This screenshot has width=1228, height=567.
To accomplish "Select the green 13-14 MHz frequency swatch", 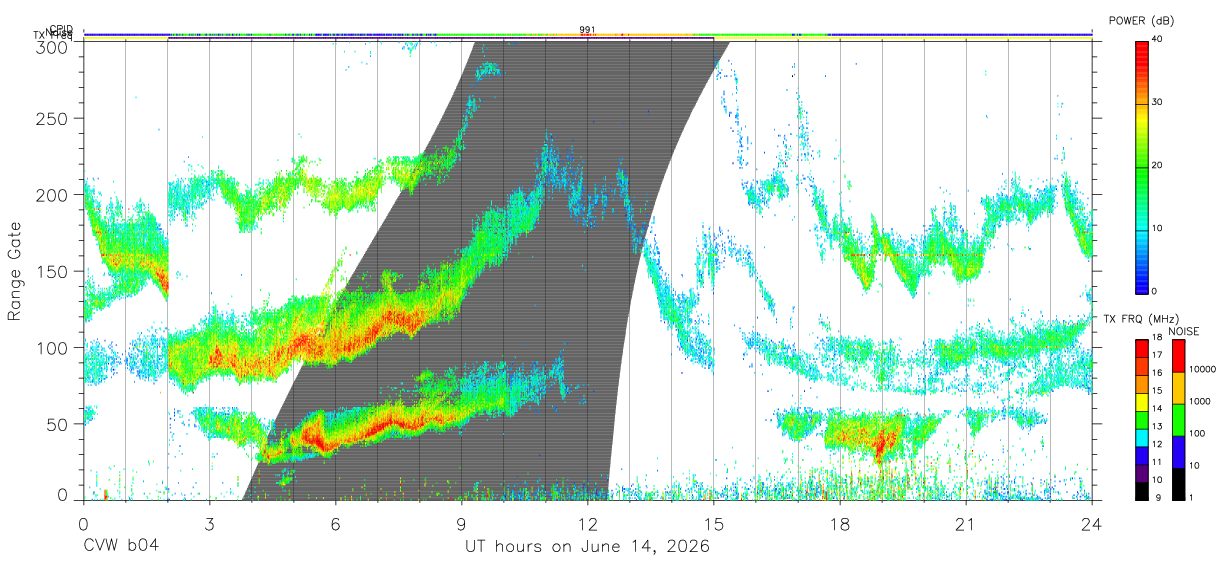I will 1142,420.
